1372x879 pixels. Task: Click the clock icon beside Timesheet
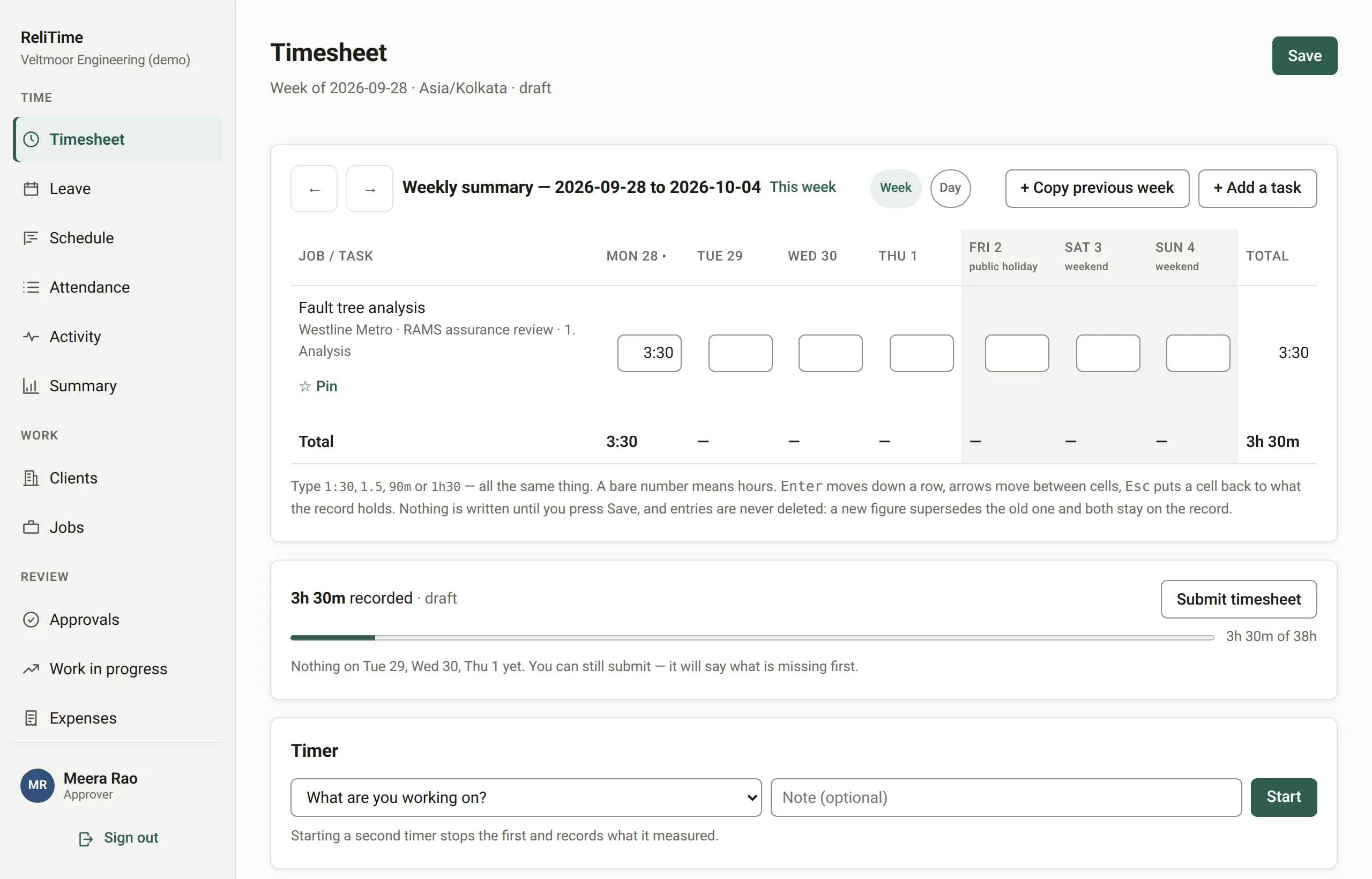point(31,139)
